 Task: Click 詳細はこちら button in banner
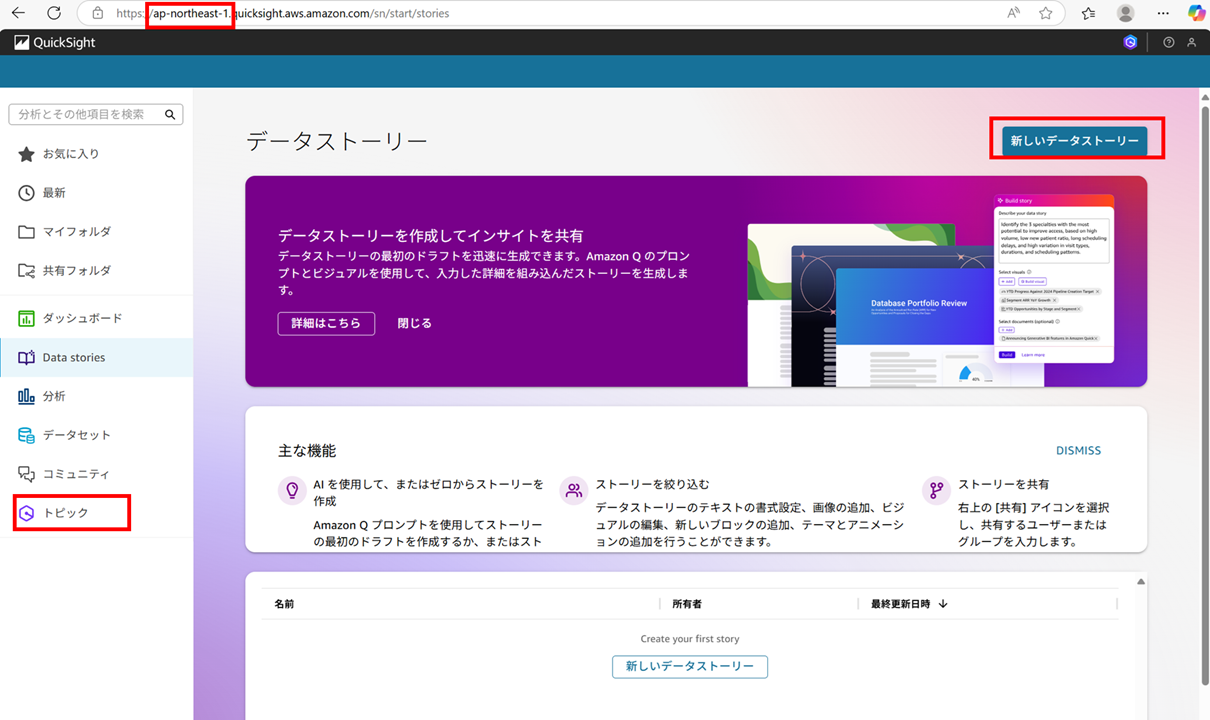(x=326, y=323)
